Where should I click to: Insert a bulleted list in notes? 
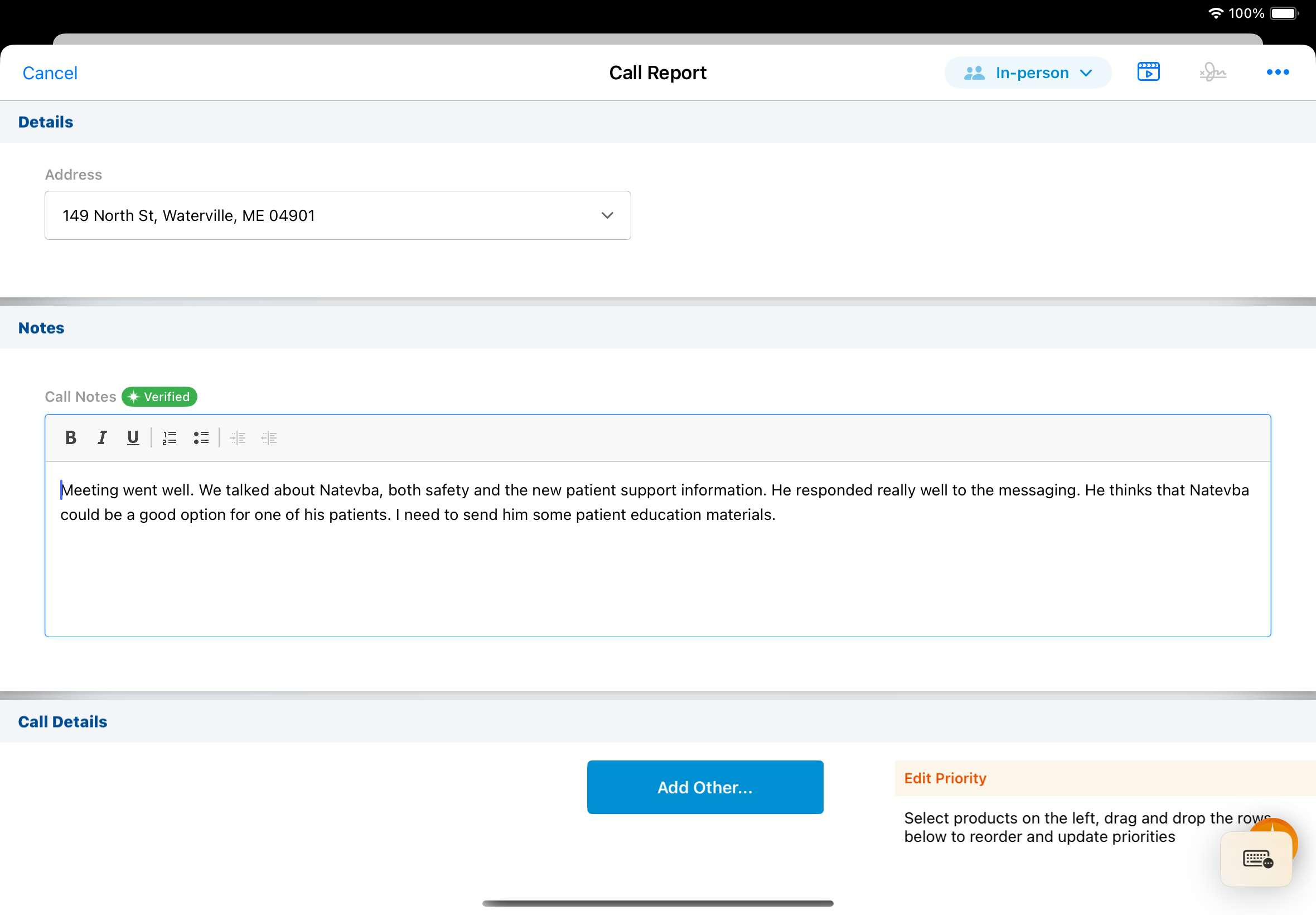(201, 438)
